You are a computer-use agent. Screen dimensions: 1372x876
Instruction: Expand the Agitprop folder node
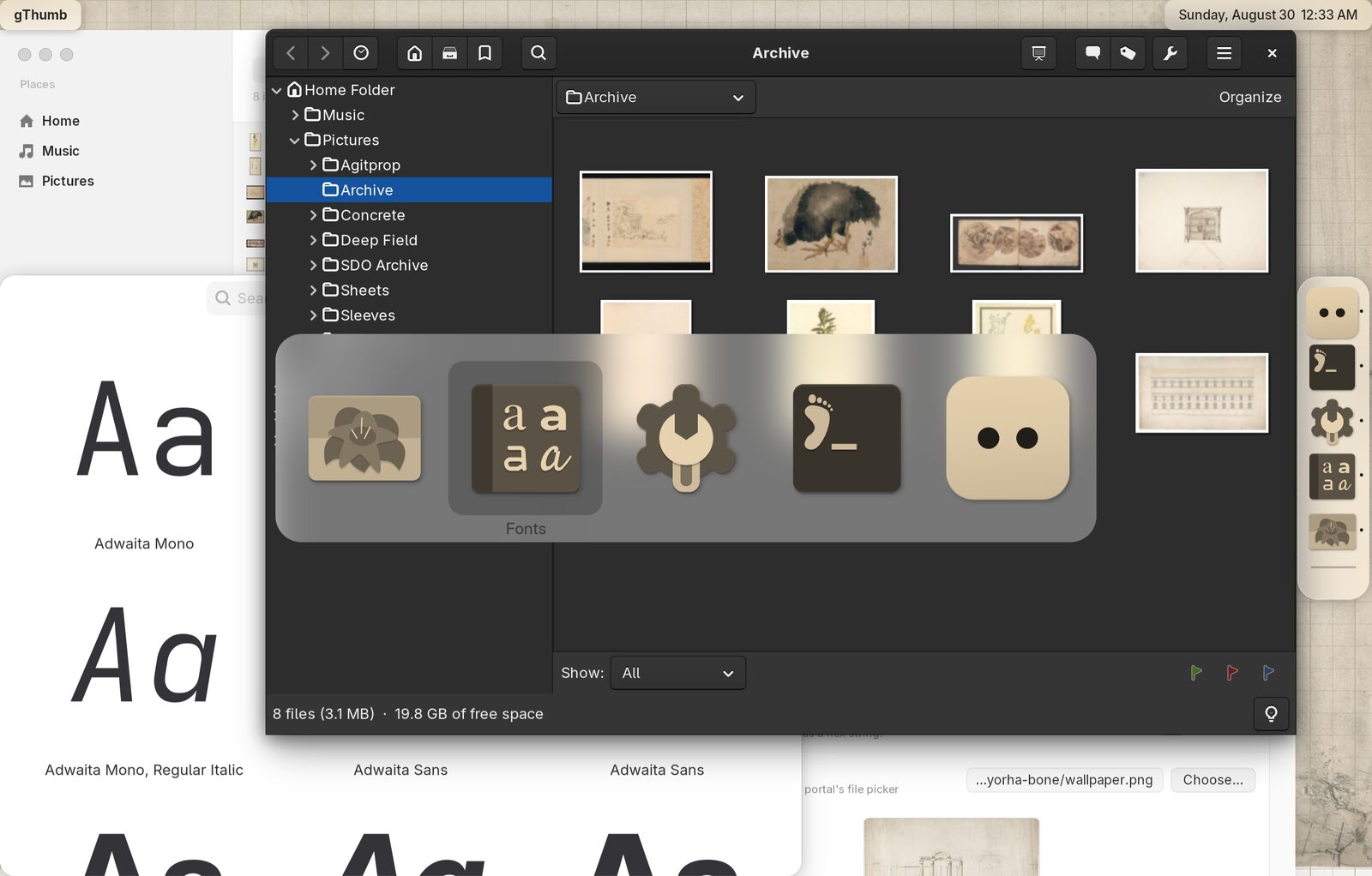313,165
